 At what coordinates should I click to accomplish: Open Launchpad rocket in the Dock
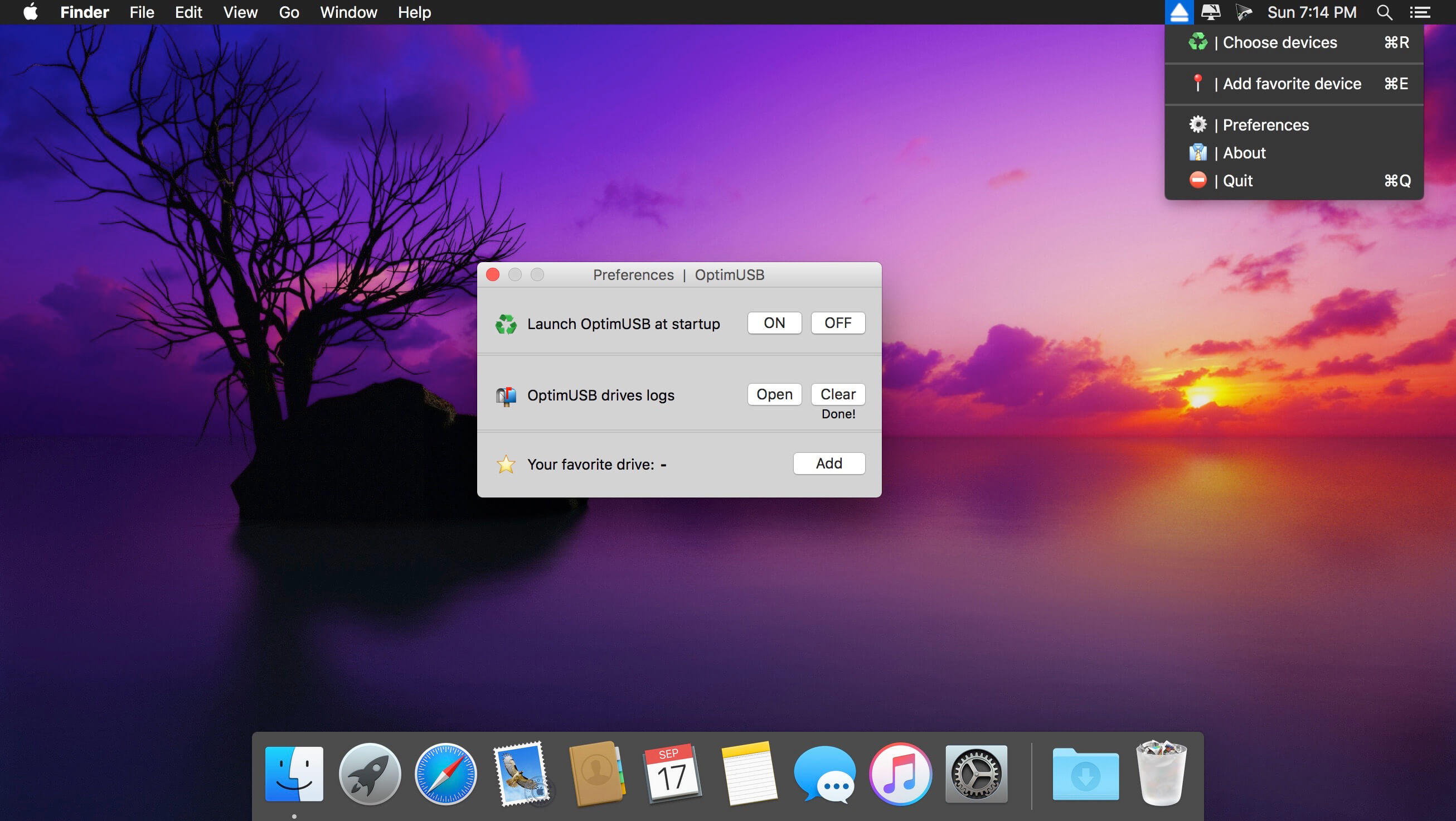tap(370, 774)
